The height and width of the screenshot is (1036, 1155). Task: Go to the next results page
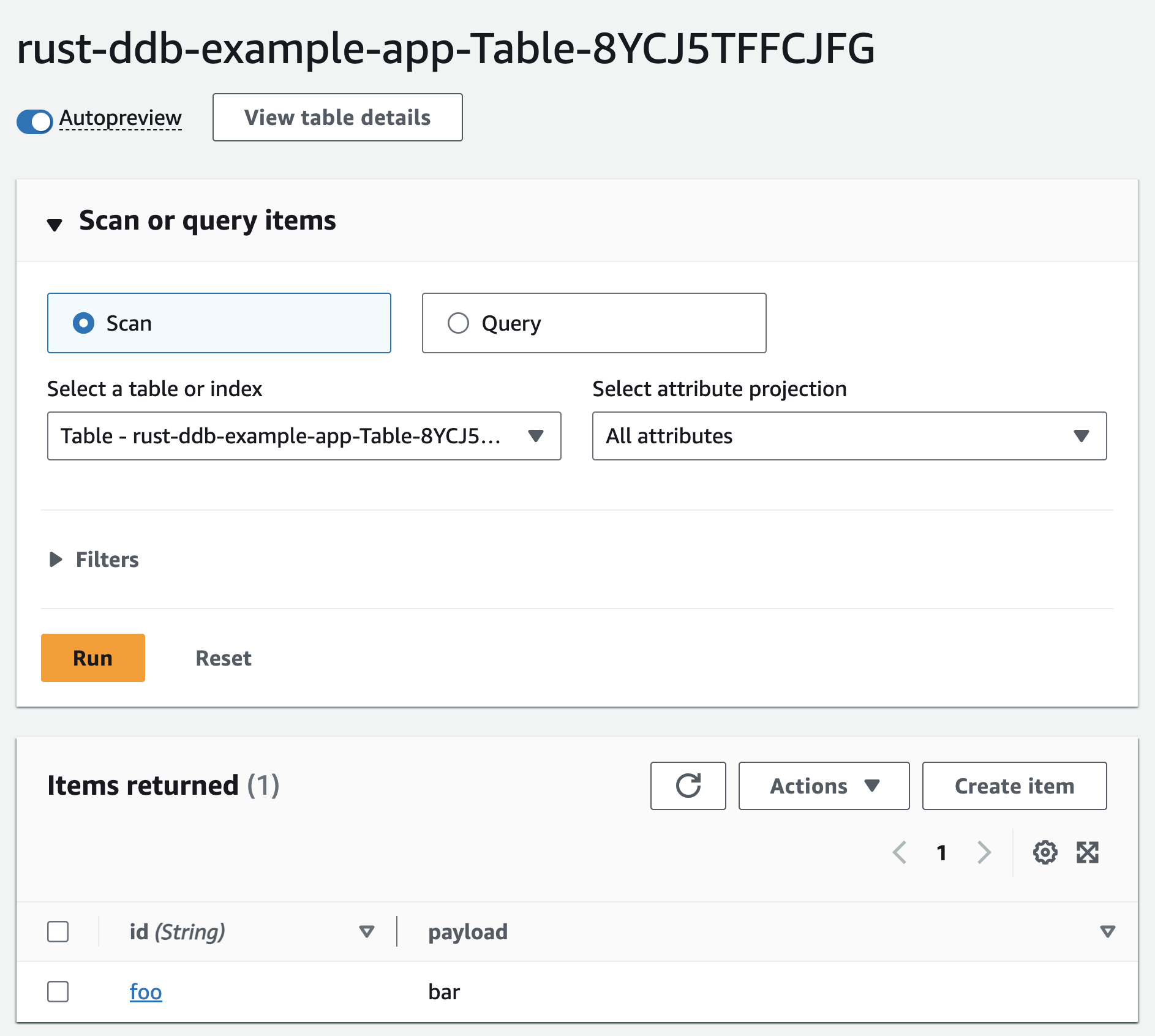[x=984, y=852]
